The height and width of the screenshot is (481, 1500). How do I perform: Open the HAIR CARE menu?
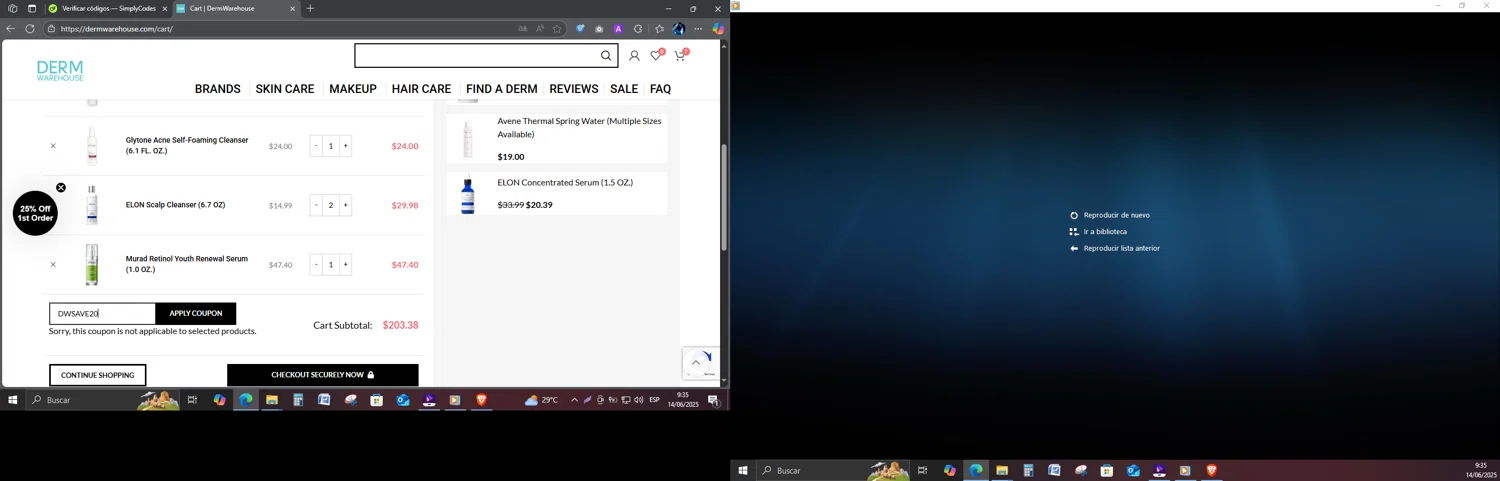pyautogui.click(x=421, y=89)
